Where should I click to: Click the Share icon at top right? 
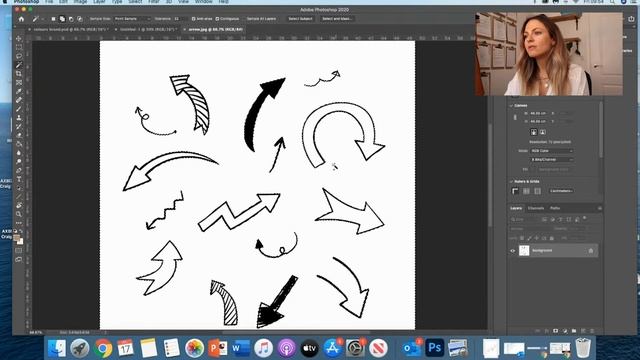click(631, 19)
